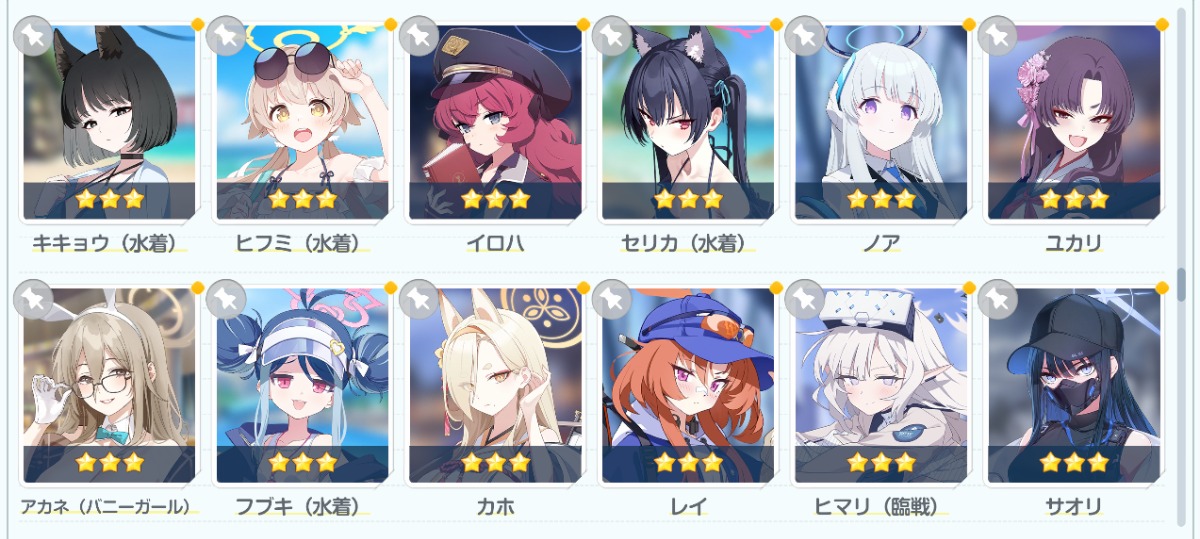The width and height of the screenshot is (1200, 539).
Task: Click pin icon on カホ card
Action: click(x=419, y=299)
